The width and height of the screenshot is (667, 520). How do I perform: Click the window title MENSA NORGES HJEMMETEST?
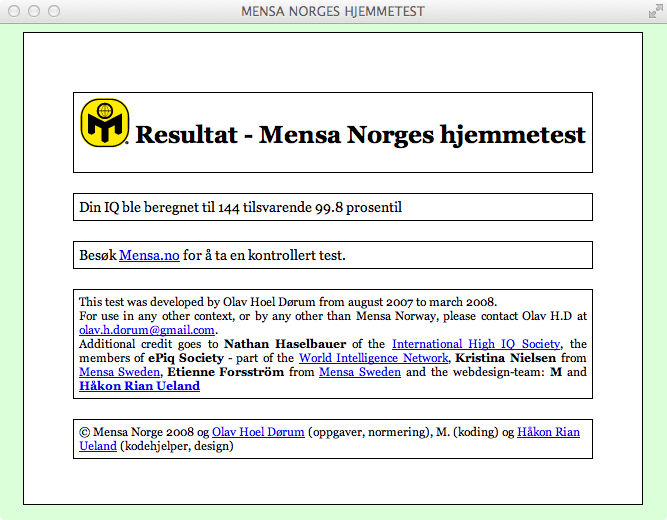(333, 11)
